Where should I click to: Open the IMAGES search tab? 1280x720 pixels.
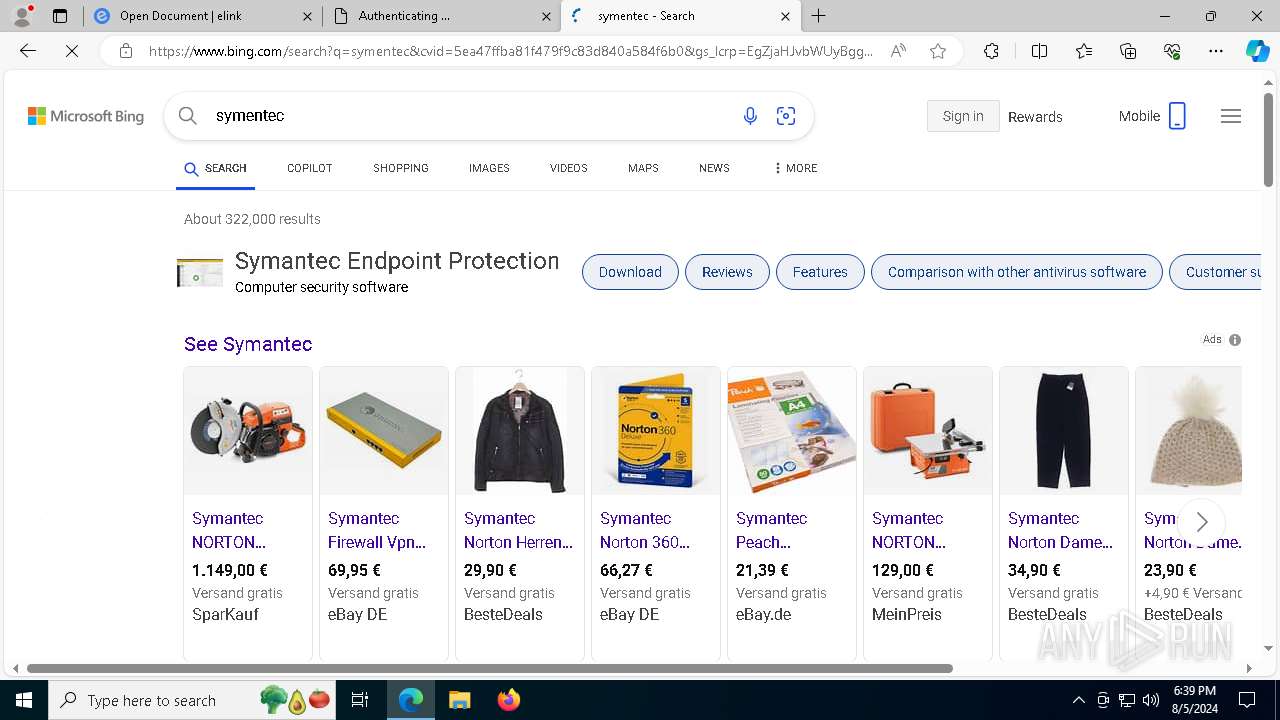point(489,168)
